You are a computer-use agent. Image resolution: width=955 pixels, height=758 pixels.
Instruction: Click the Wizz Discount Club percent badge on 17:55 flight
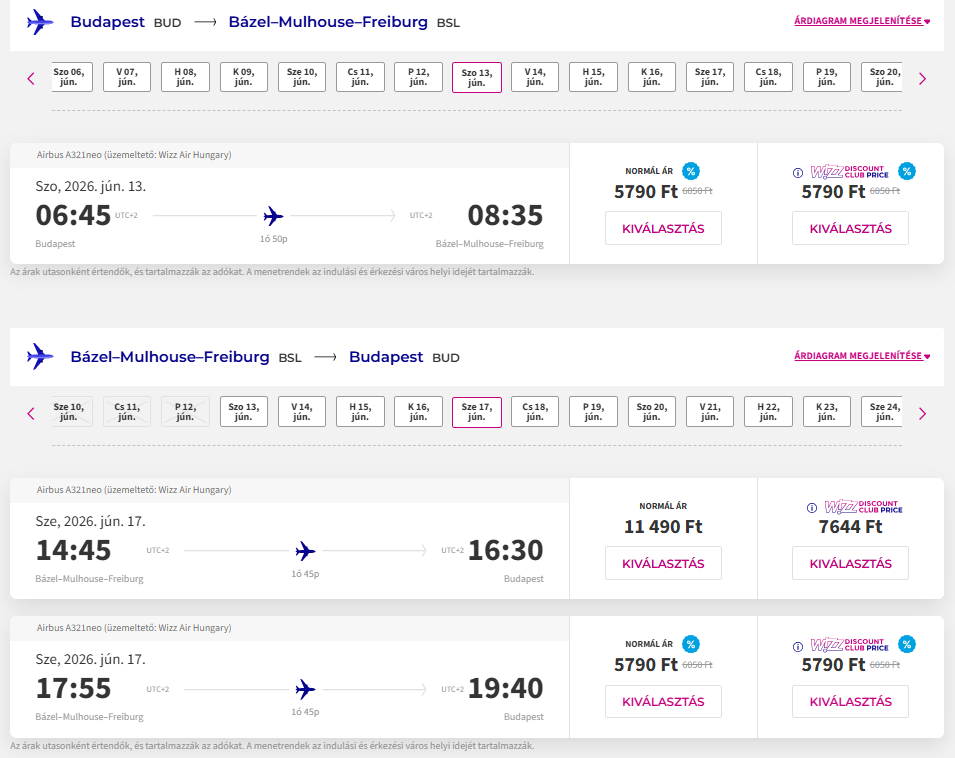(x=906, y=645)
